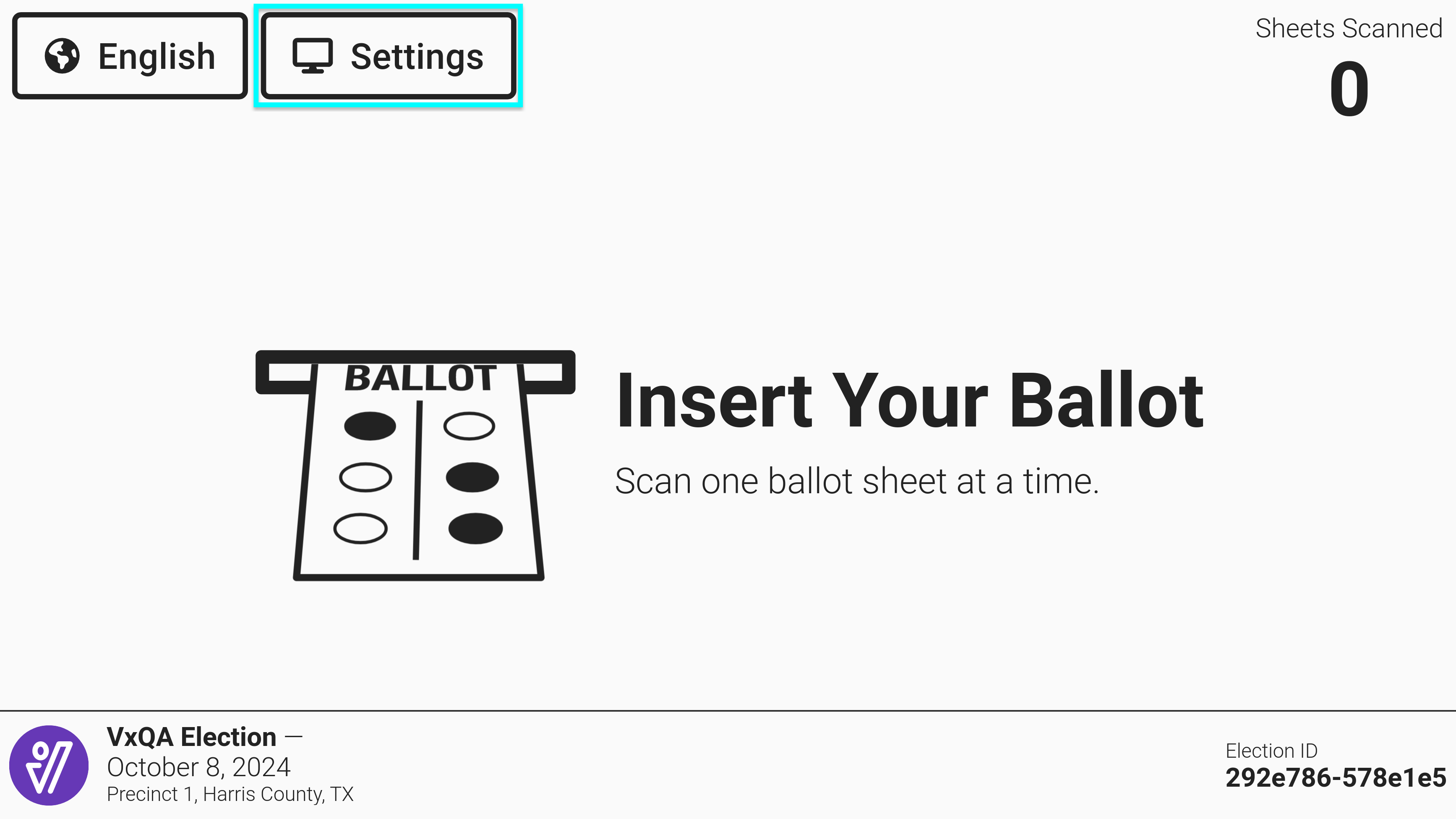Click the bottom-left empty oval on ballot graphic
Viewport: 1456px width, 819px height.
coord(360,528)
